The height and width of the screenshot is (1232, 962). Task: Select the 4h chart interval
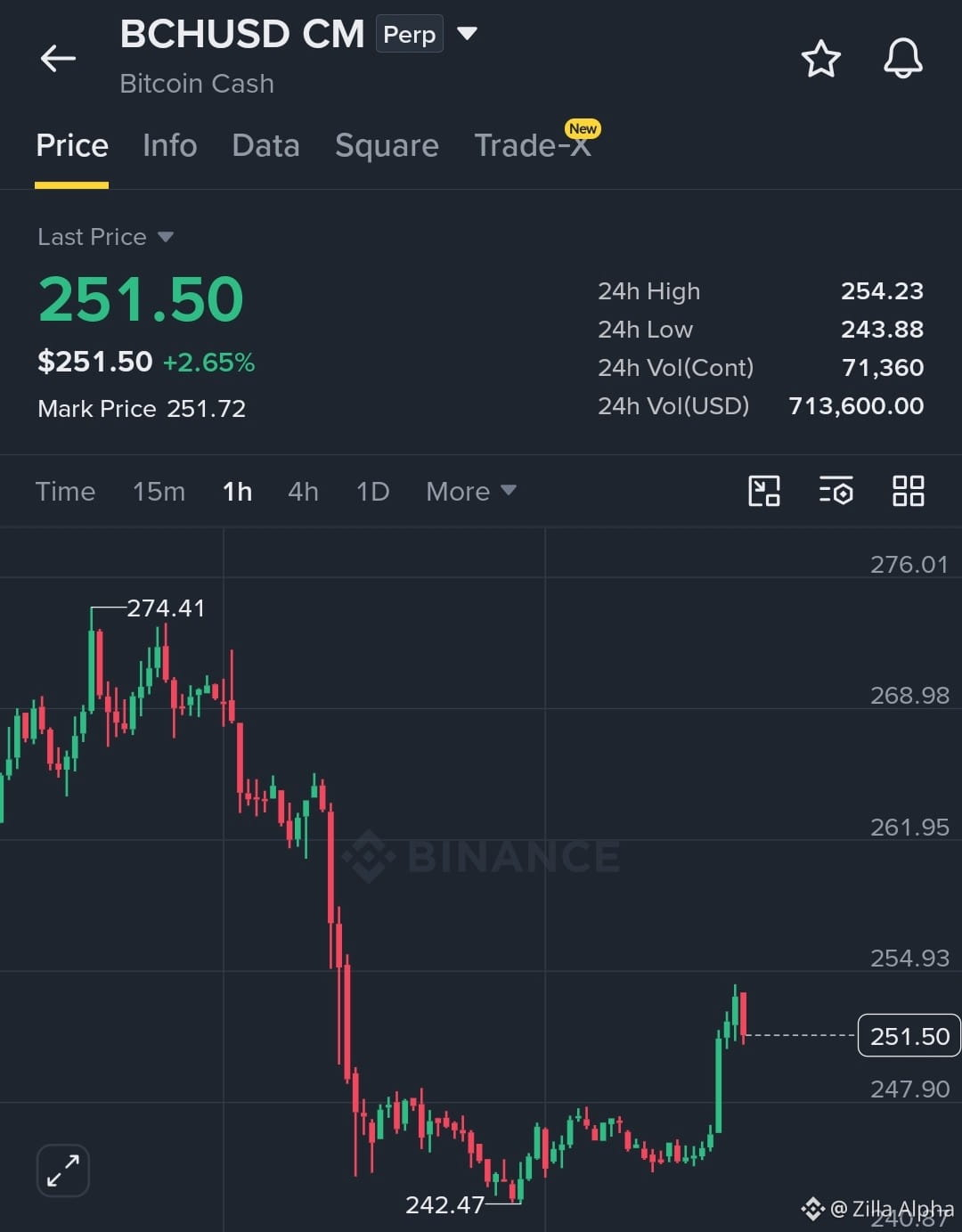pyautogui.click(x=303, y=492)
